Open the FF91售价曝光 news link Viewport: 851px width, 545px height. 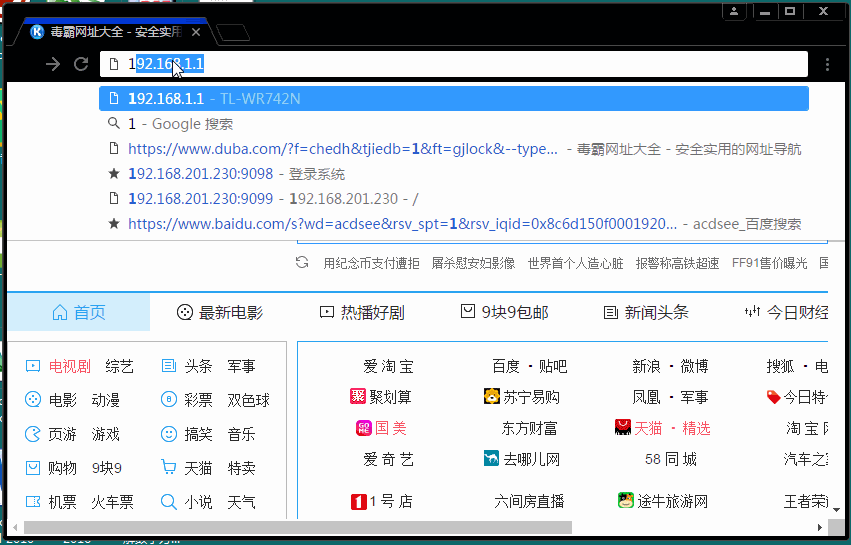[770, 264]
